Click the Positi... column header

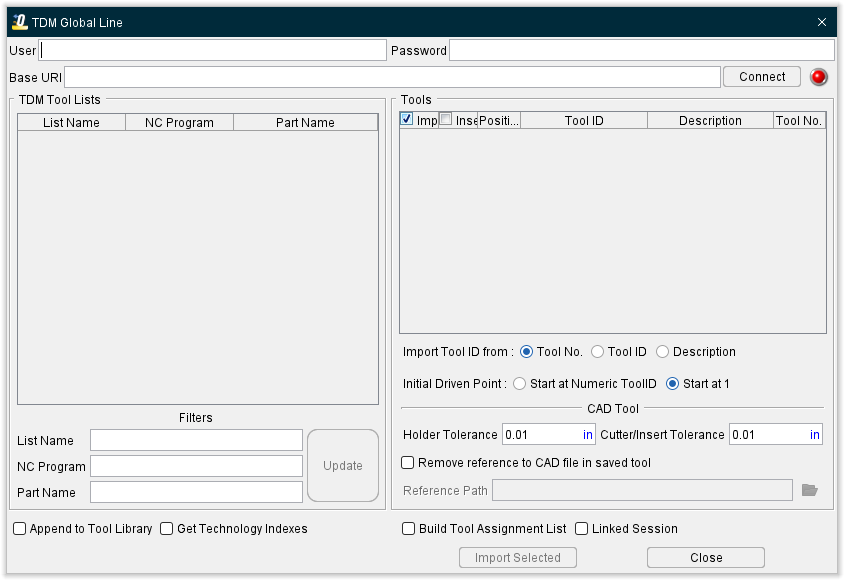(x=499, y=120)
